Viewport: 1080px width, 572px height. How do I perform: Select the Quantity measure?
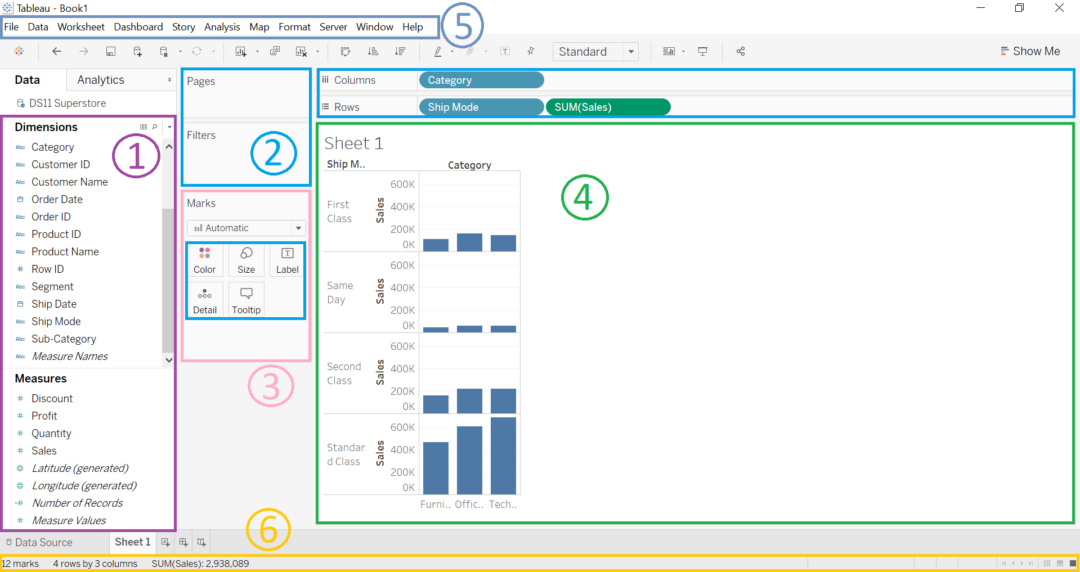coord(51,433)
